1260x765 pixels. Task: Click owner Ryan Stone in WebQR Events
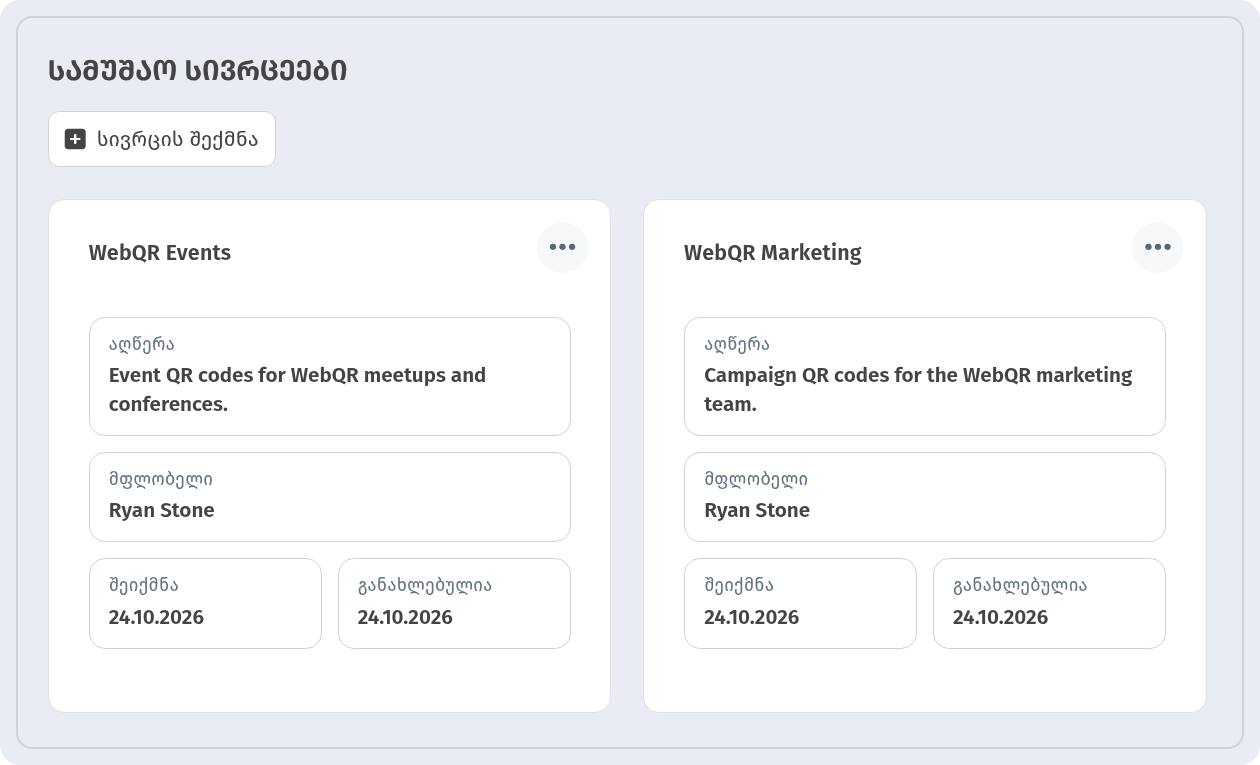[162, 510]
